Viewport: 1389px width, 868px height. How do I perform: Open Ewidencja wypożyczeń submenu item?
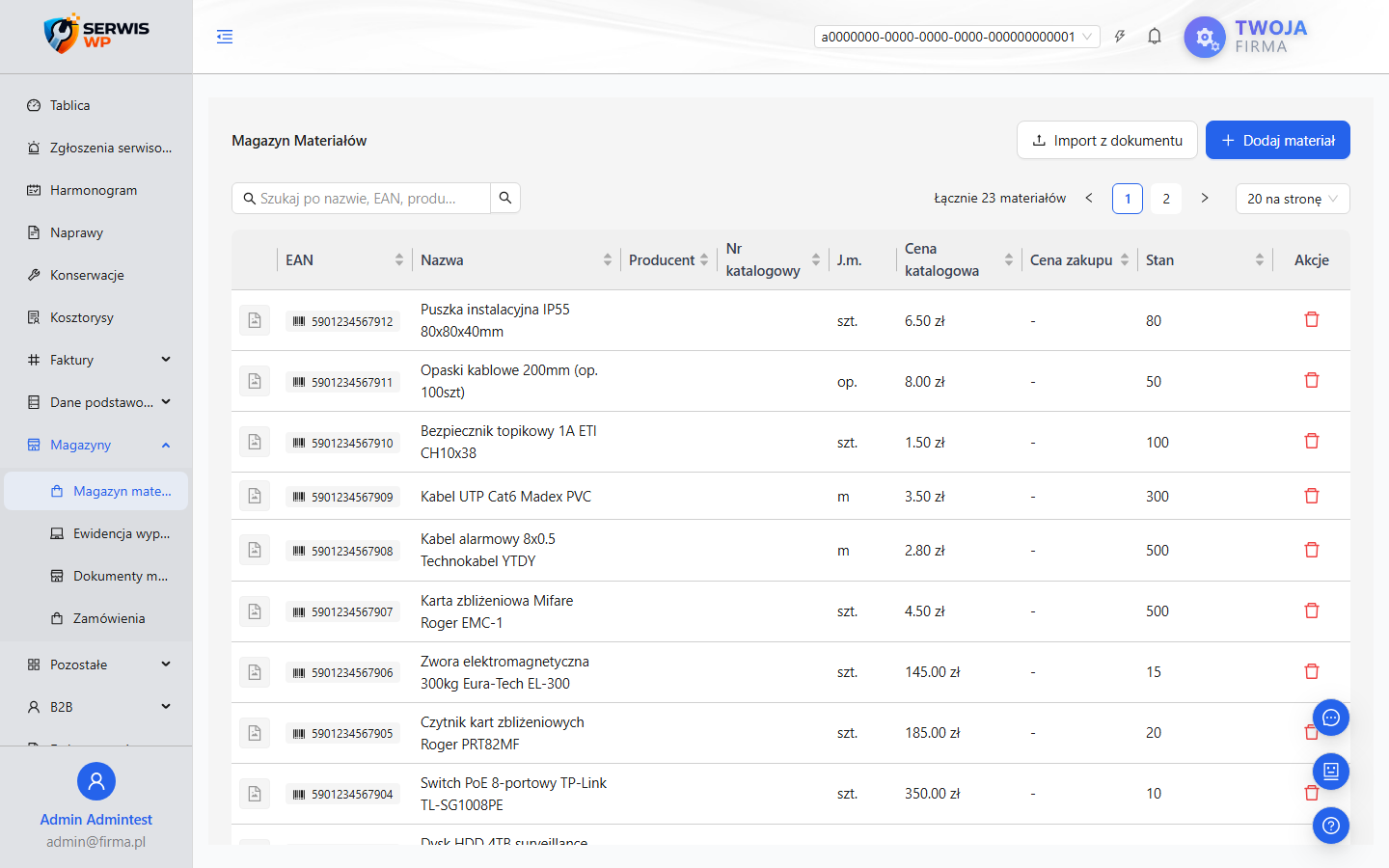point(96,533)
